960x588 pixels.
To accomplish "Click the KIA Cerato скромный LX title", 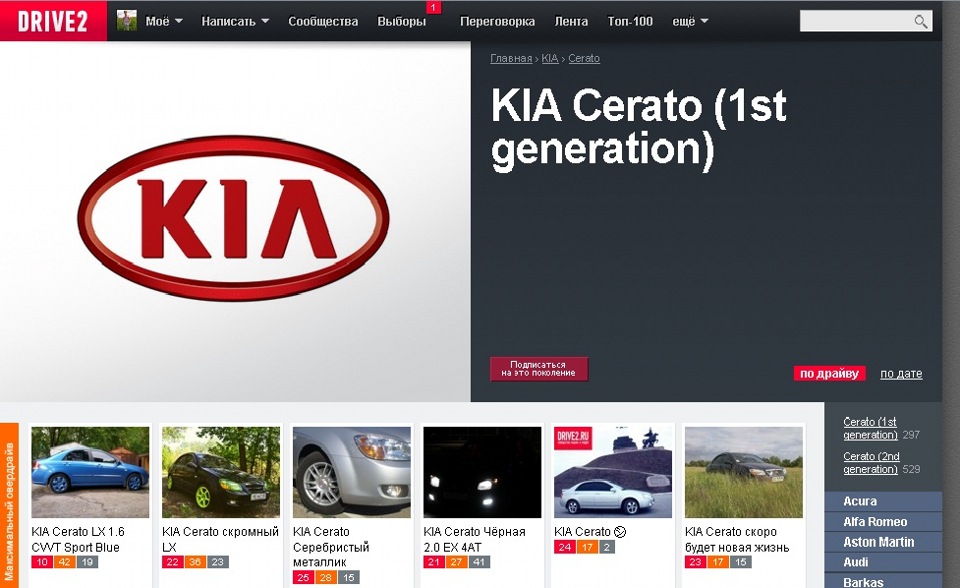I will pos(220,539).
